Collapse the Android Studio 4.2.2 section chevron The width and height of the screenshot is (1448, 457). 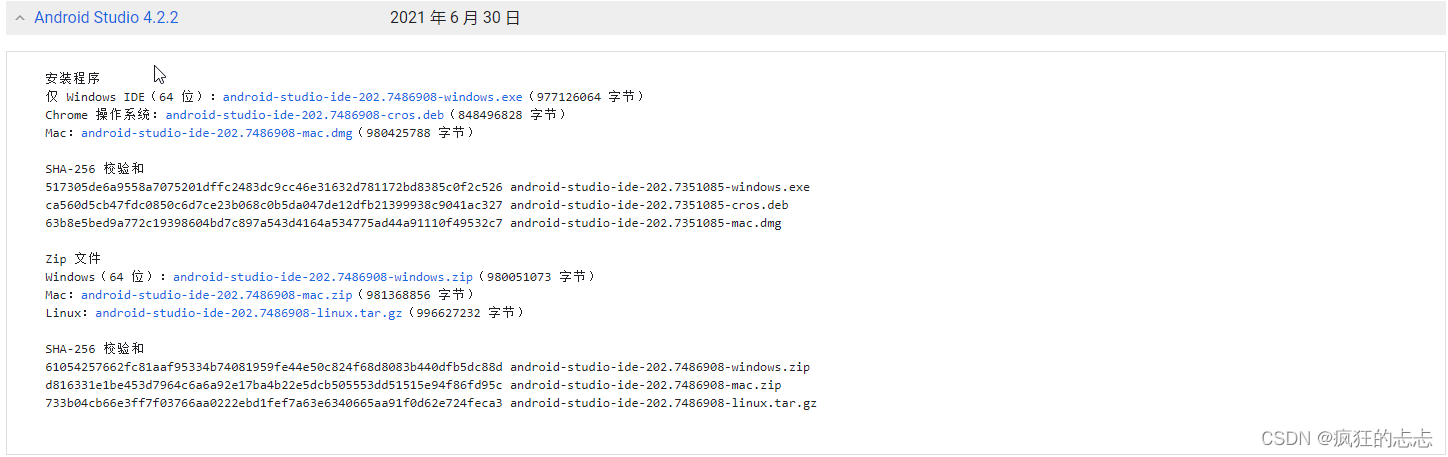pos(20,18)
